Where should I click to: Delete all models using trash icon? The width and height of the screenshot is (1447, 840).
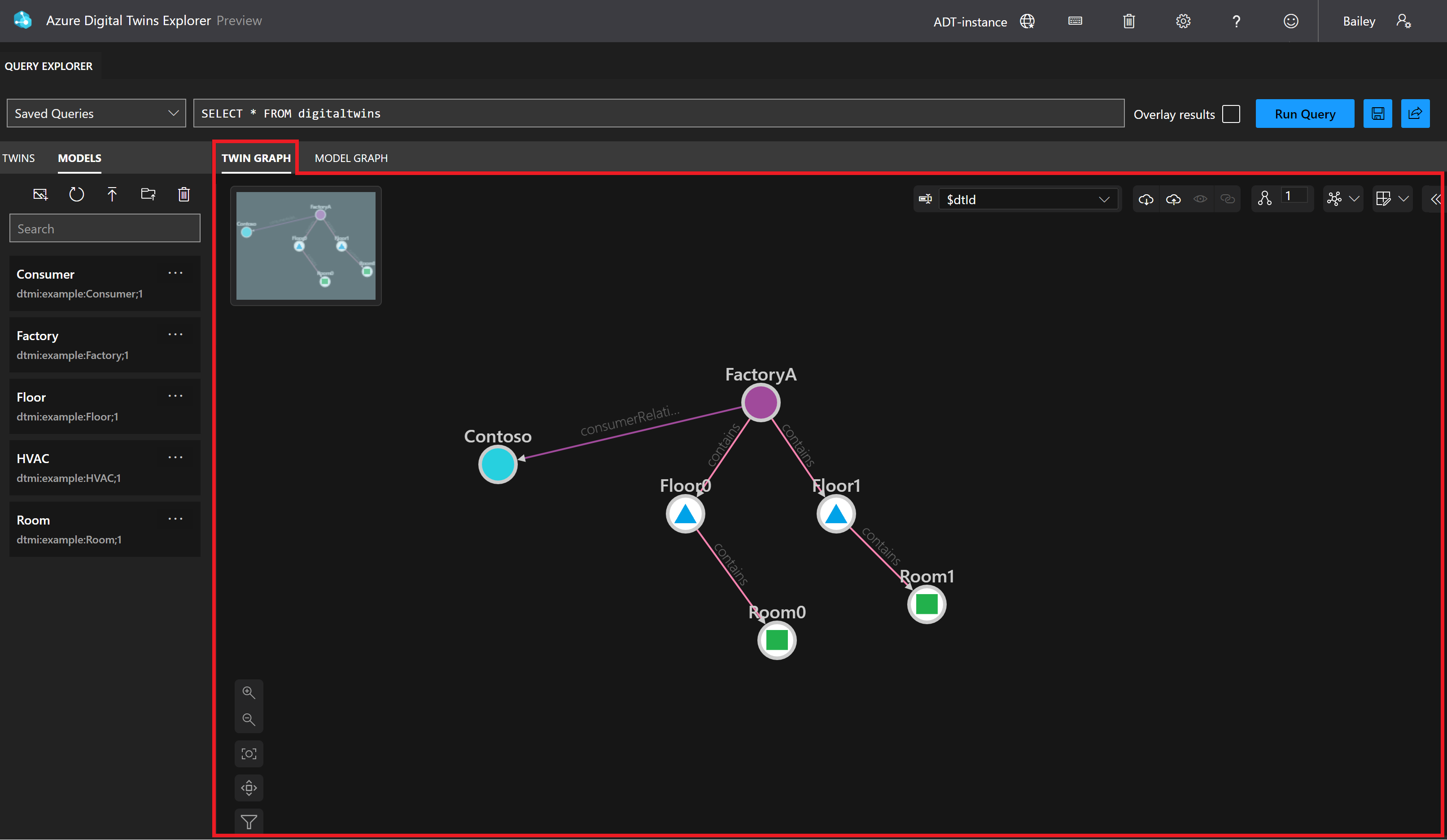coord(184,194)
